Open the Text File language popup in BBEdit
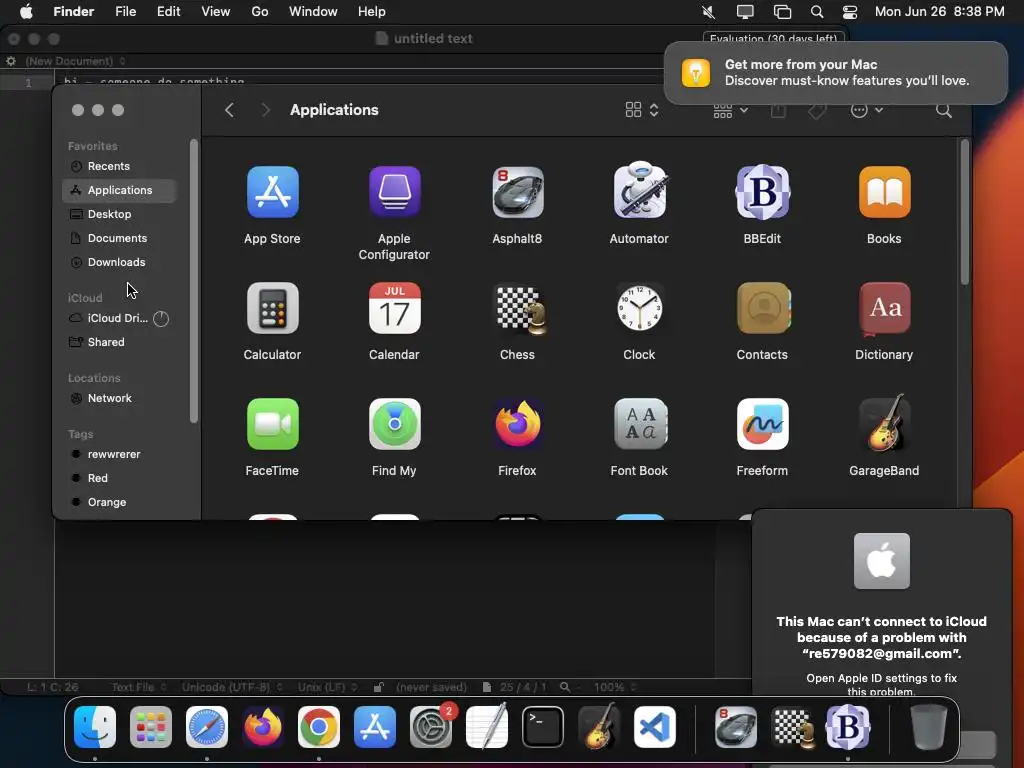The height and width of the screenshot is (768, 1024). coord(138,687)
